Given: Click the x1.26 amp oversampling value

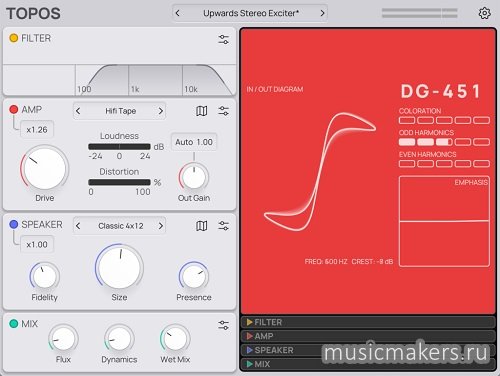Looking at the screenshot, I should pos(37,129).
